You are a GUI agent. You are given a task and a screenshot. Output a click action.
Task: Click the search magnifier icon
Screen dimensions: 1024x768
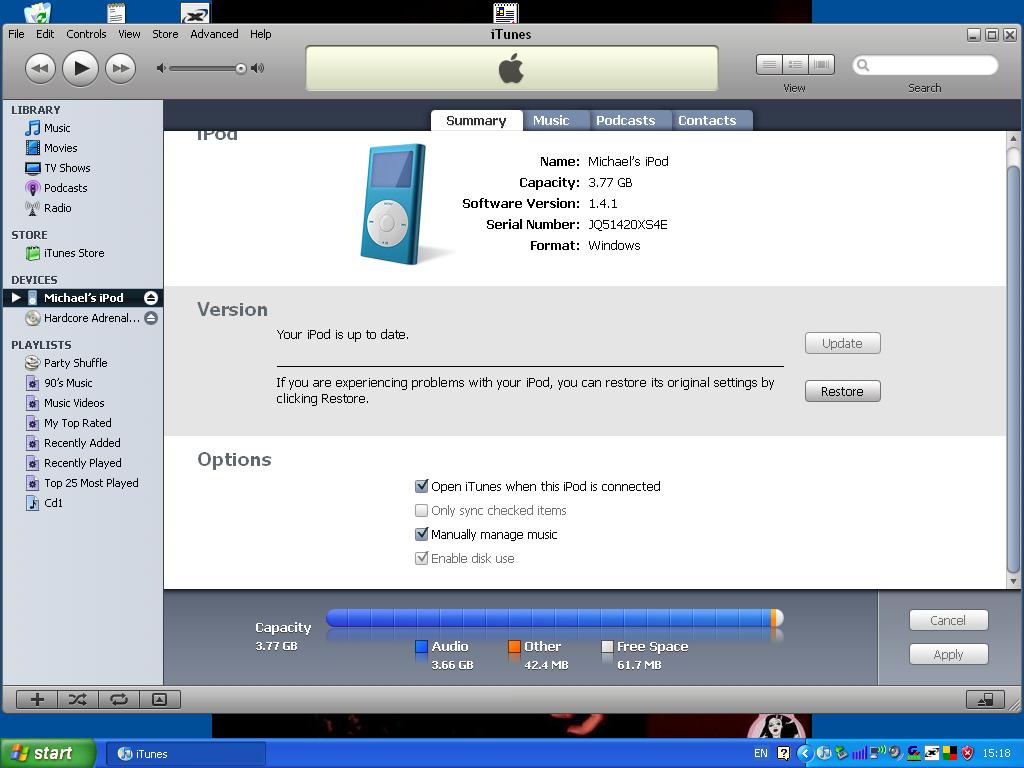[863, 65]
